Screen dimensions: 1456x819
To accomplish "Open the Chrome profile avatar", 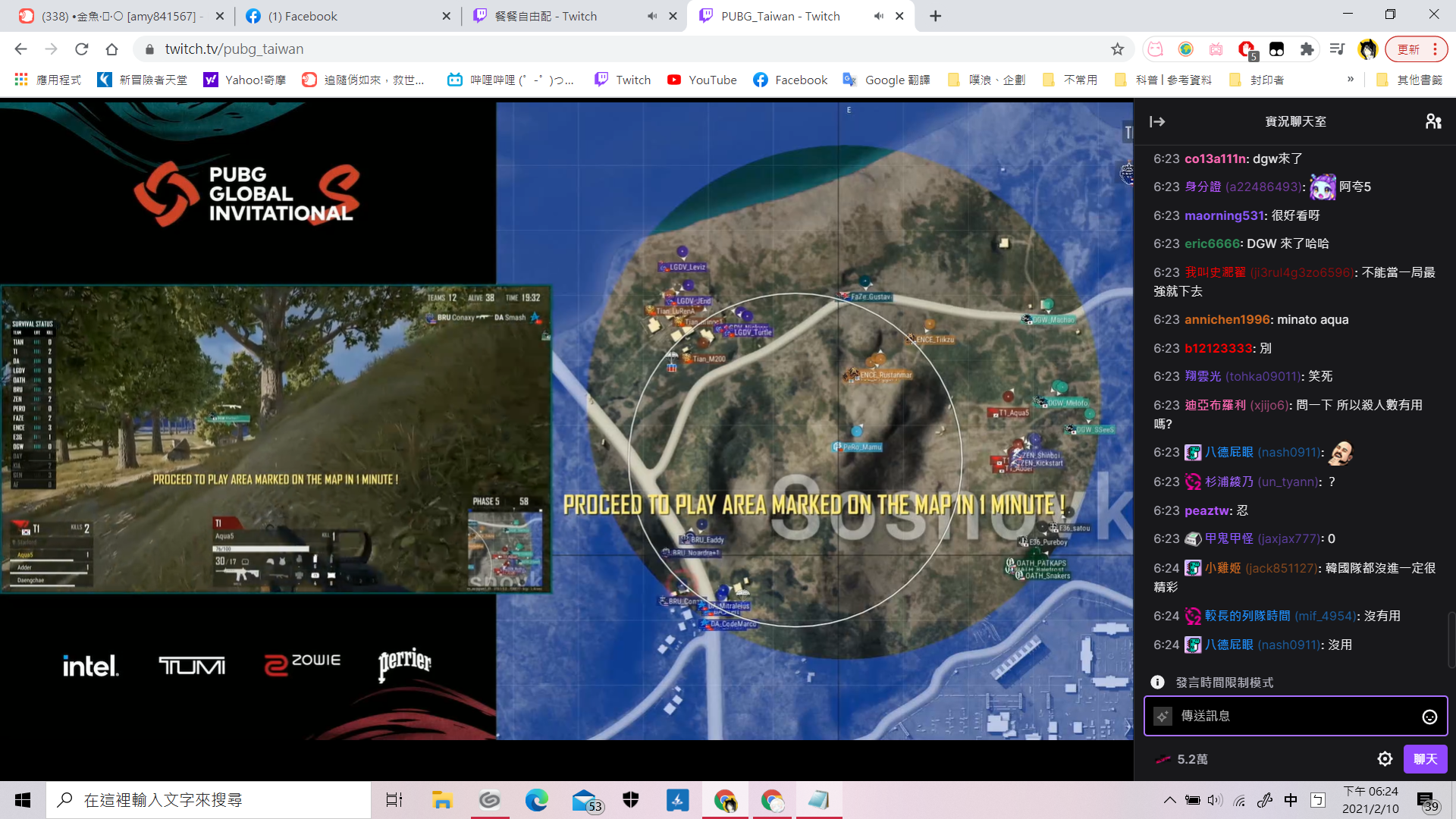I will pyautogui.click(x=1367, y=49).
